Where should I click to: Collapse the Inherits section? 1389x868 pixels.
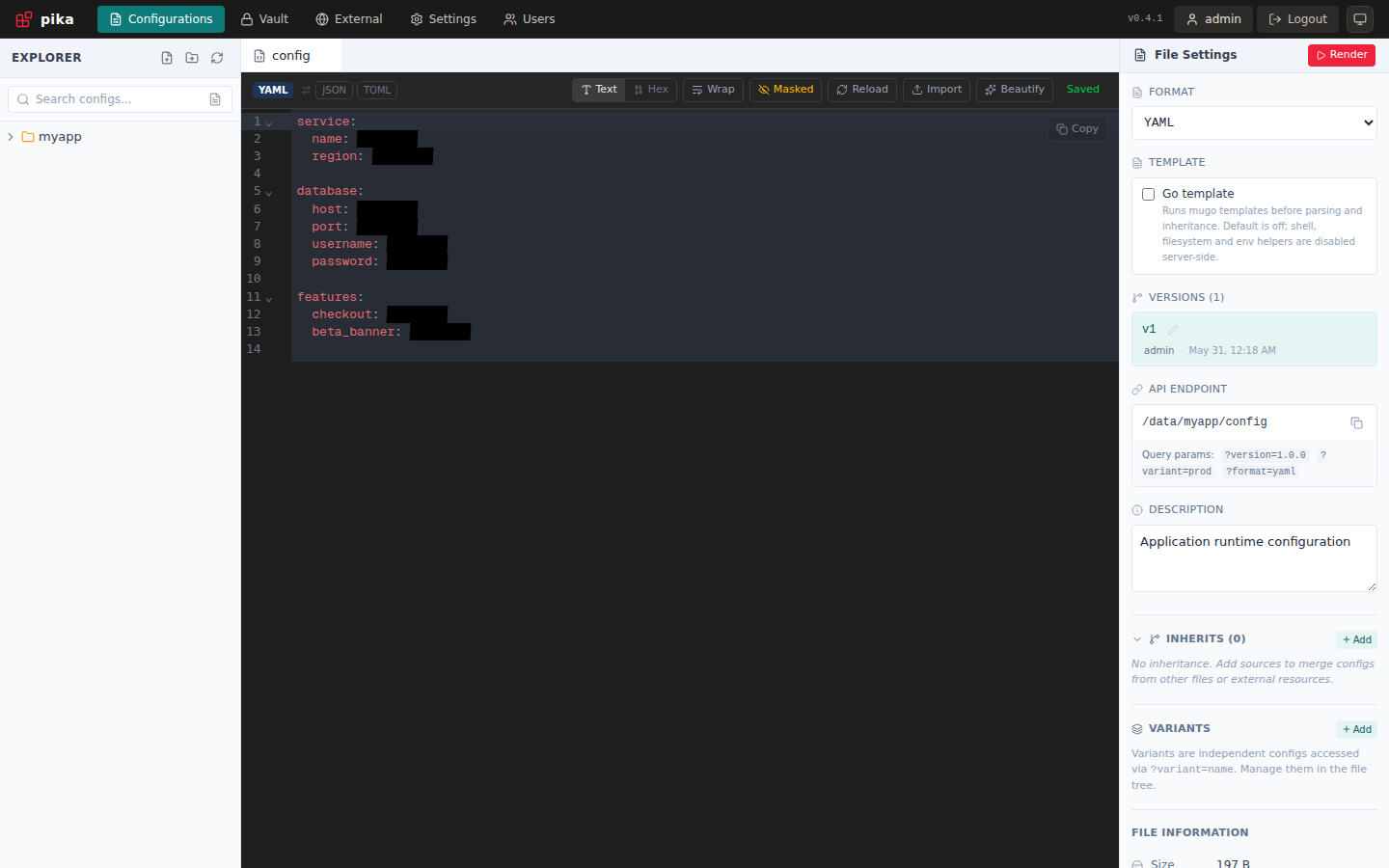pyautogui.click(x=1137, y=639)
